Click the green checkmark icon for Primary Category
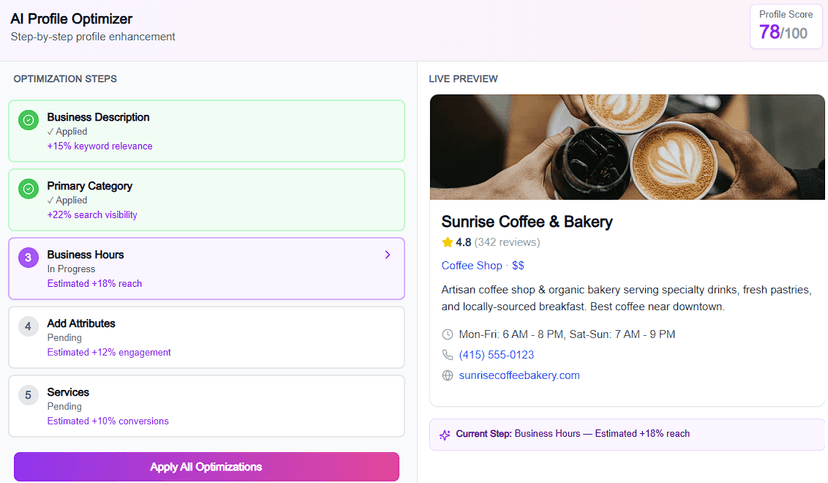Screen dimensions: 828x483 (29, 189)
